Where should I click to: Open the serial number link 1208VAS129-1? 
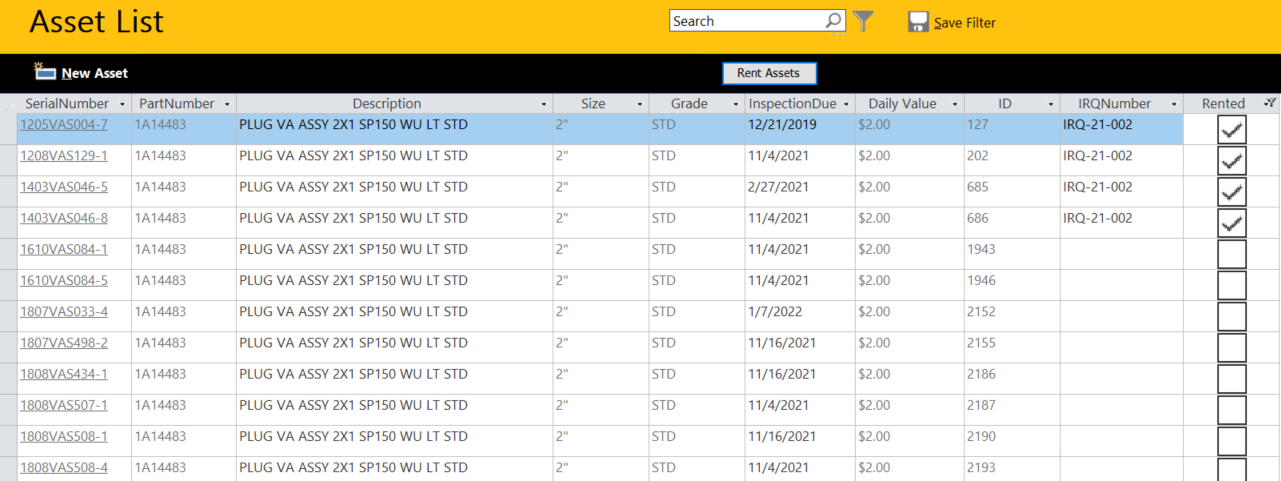(x=64, y=156)
